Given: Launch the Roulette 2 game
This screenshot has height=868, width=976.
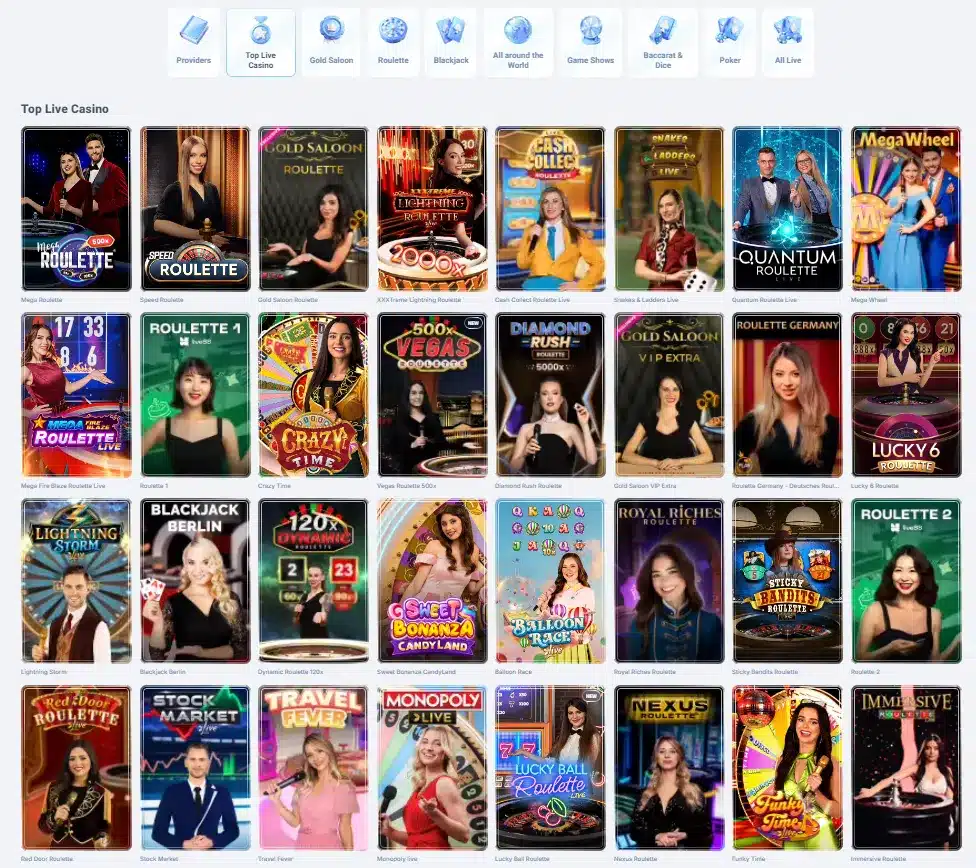Looking at the screenshot, I should (906, 581).
